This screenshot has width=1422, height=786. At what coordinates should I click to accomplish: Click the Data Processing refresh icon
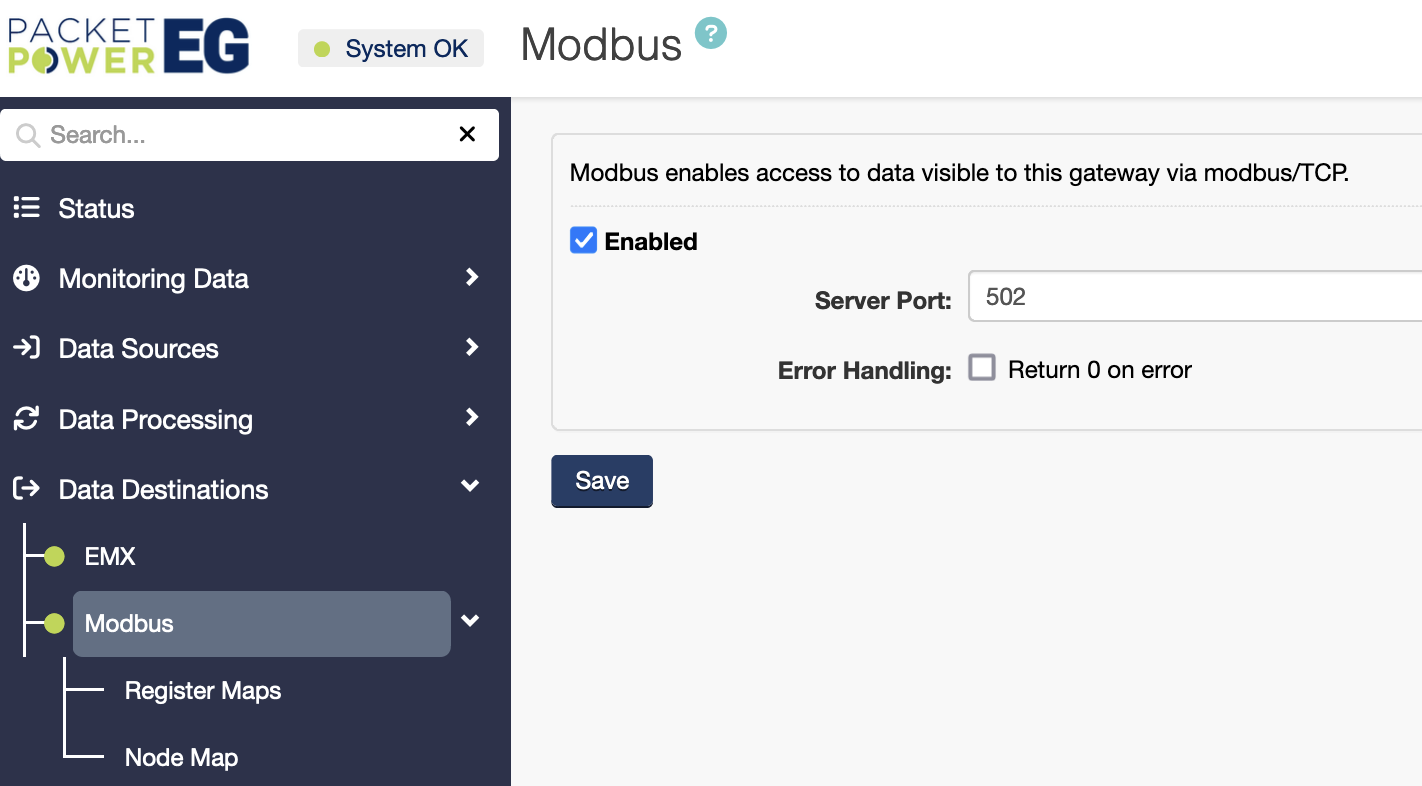pos(26,419)
